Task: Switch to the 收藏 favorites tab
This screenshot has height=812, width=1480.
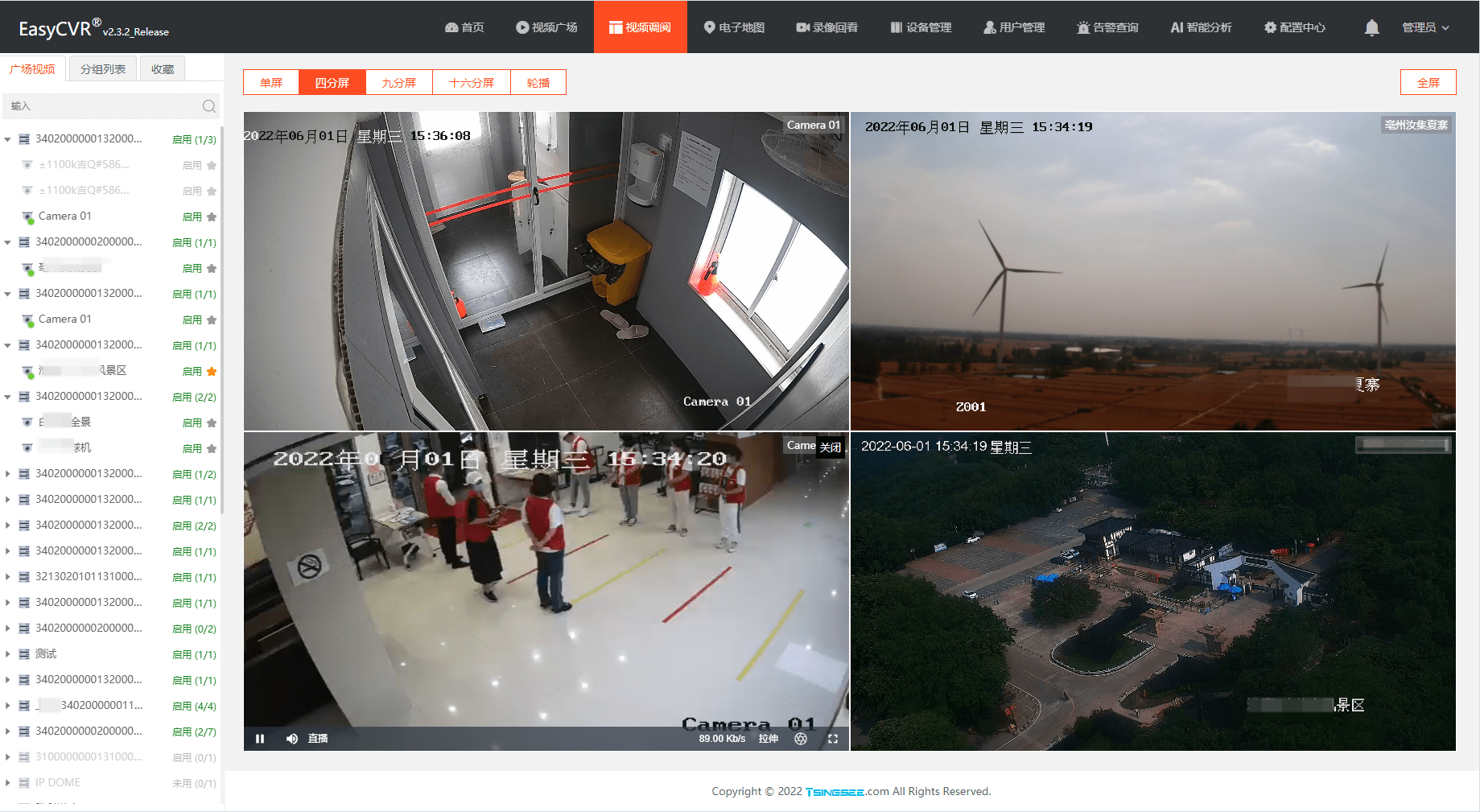Action: pyautogui.click(x=162, y=69)
